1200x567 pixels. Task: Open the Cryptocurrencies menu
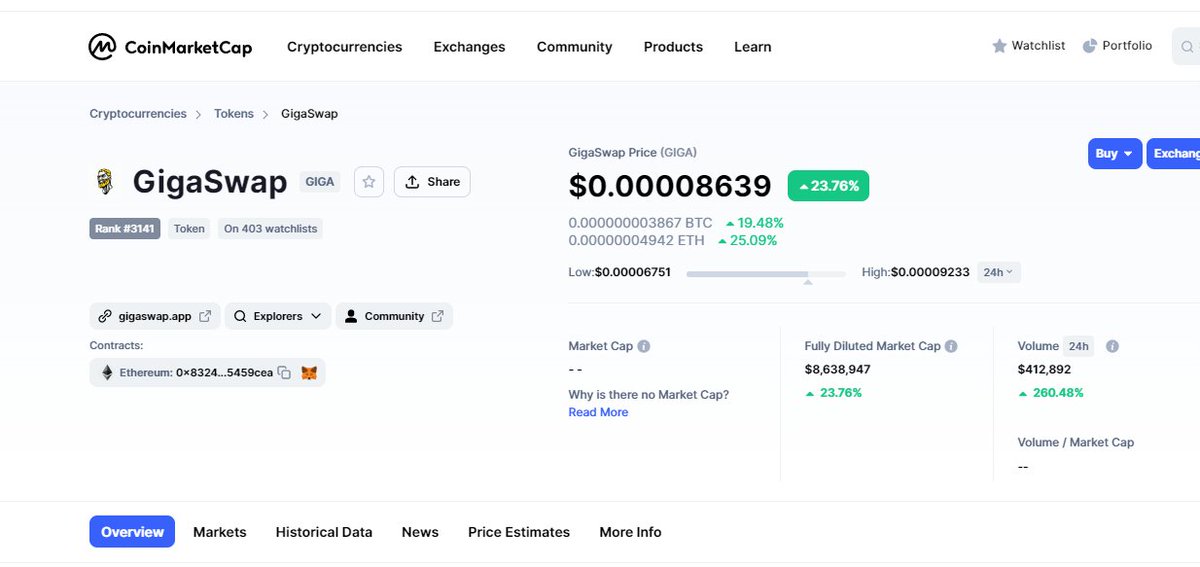click(344, 47)
